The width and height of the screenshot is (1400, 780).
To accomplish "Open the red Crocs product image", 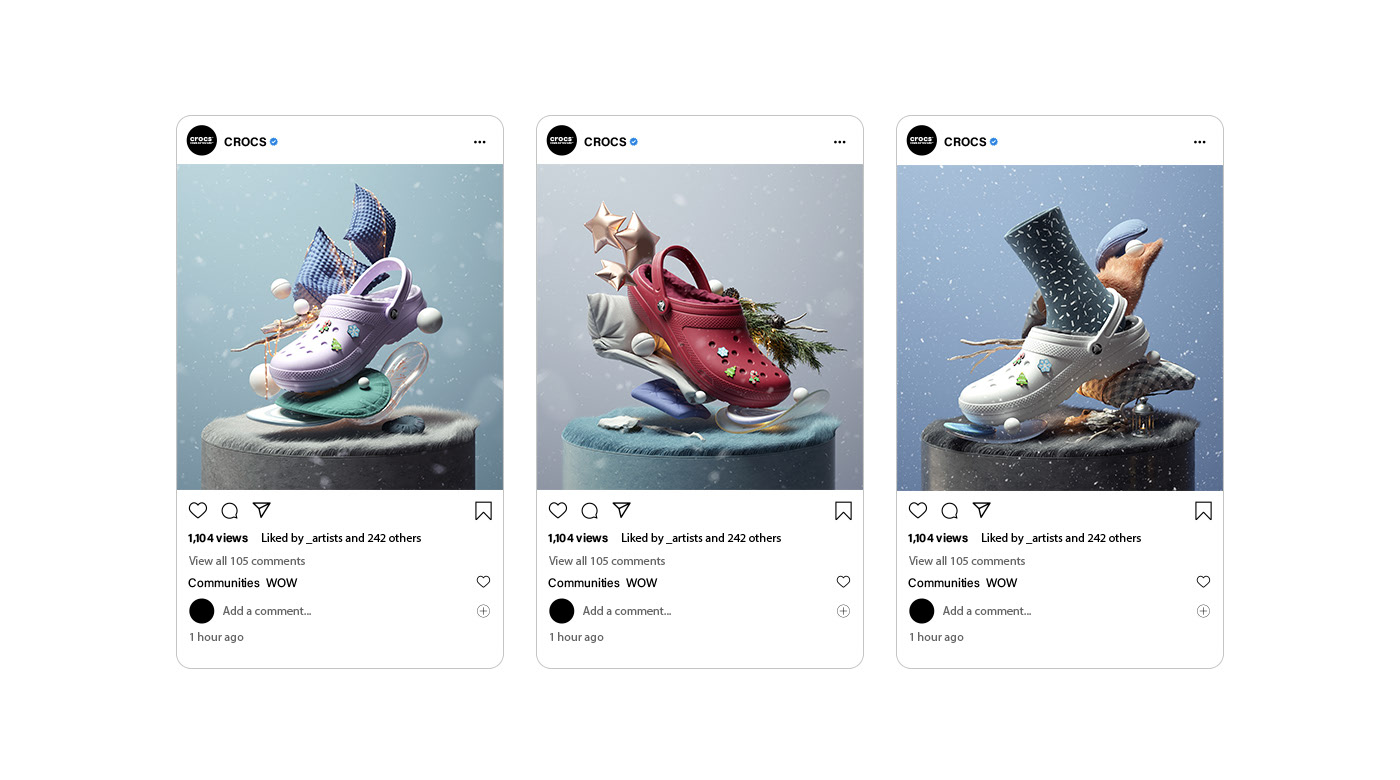I will pos(700,327).
